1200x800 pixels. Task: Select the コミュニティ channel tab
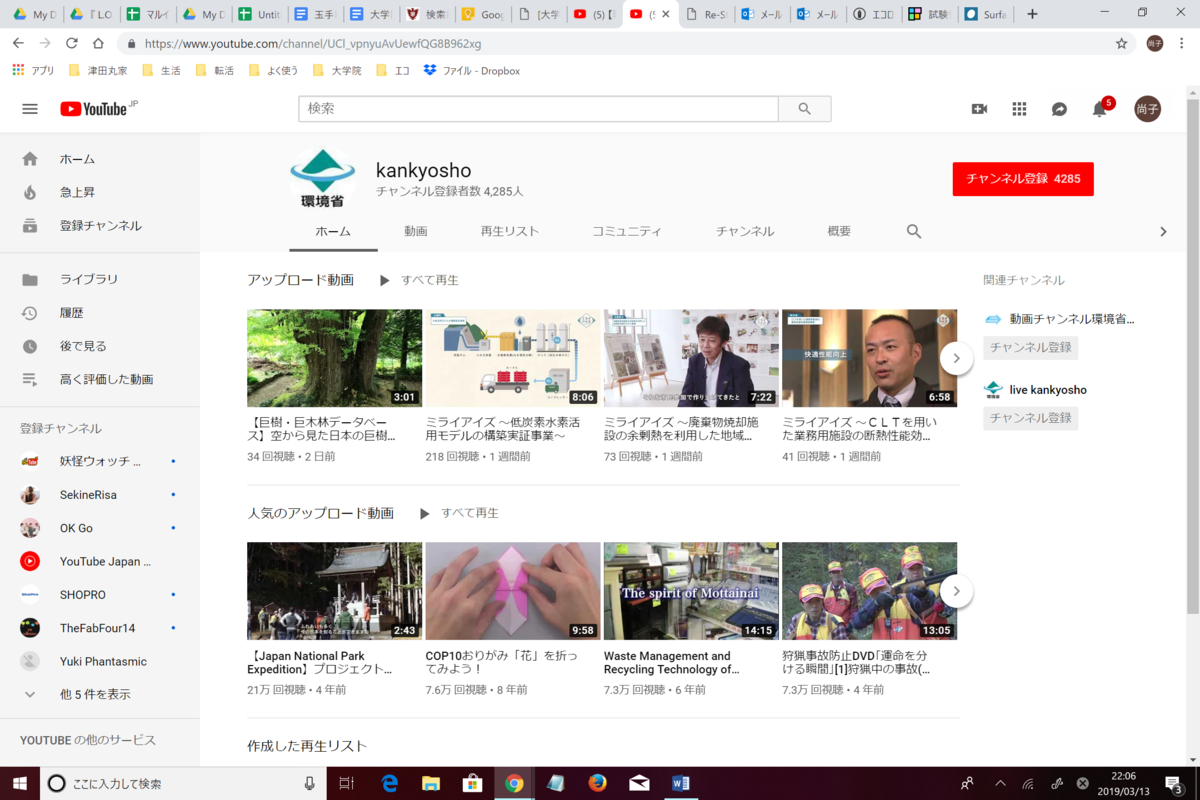pos(627,231)
